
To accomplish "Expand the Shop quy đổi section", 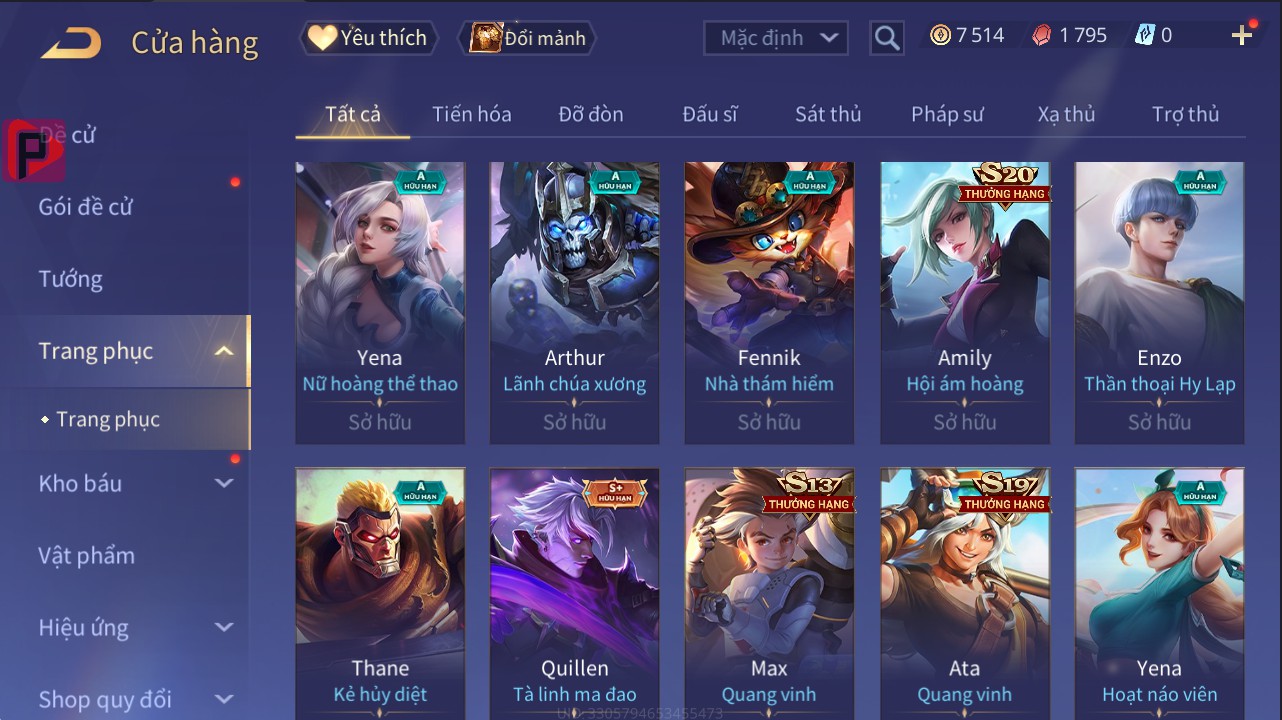I will 224,699.
